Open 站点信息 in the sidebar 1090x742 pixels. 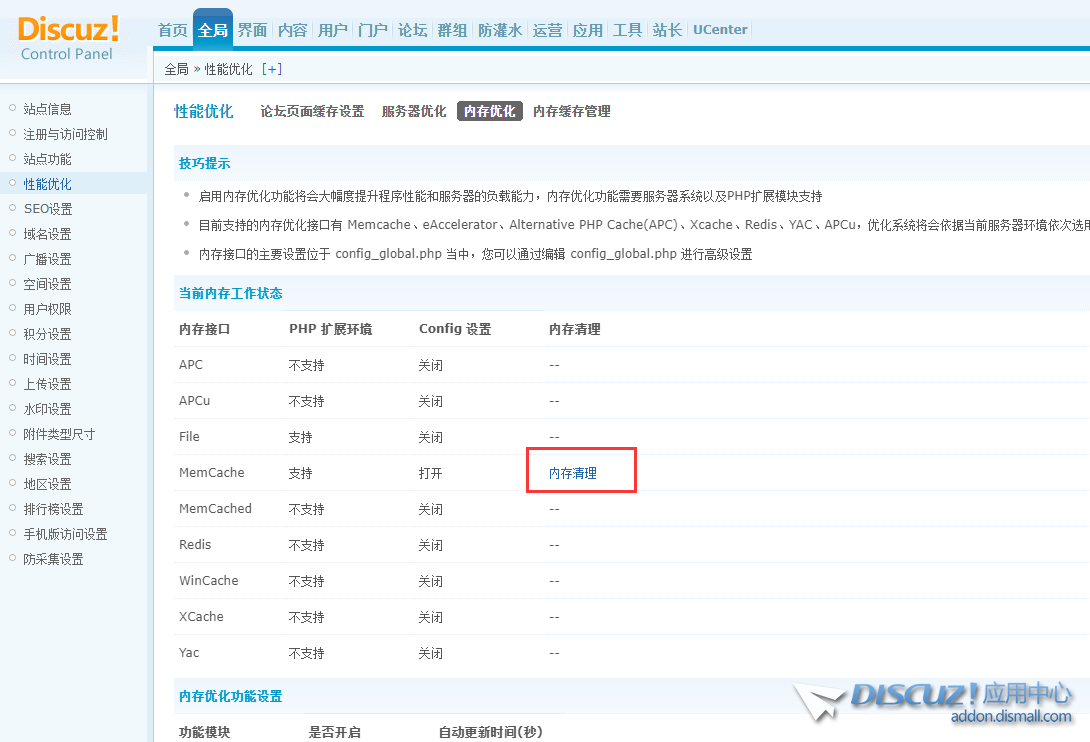pyautogui.click(x=47, y=109)
